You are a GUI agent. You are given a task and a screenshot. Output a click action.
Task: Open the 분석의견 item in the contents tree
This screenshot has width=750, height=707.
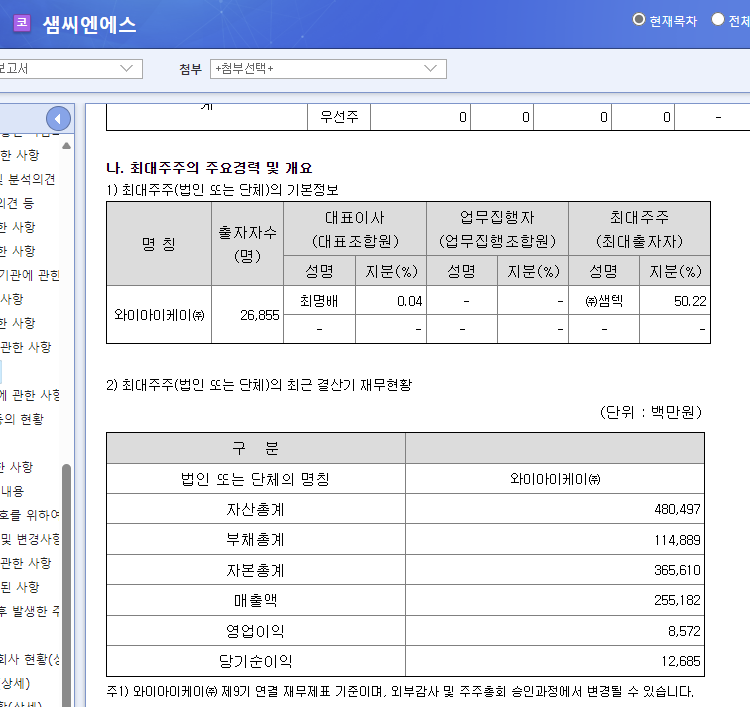click(x=28, y=179)
